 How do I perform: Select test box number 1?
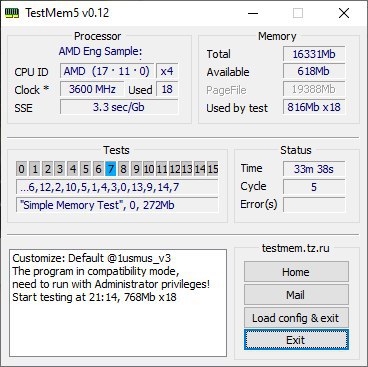tap(35, 169)
